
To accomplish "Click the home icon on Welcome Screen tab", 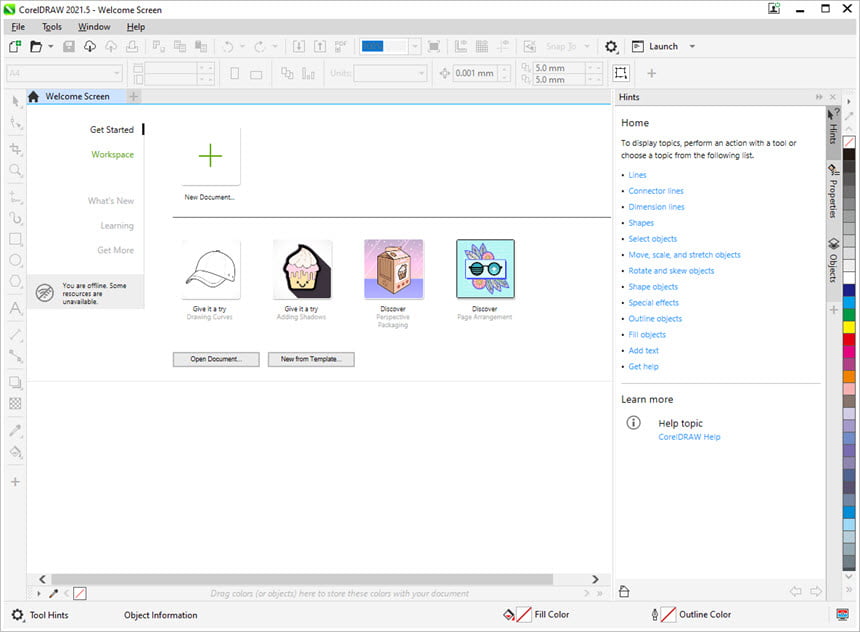I will (33, 97).
